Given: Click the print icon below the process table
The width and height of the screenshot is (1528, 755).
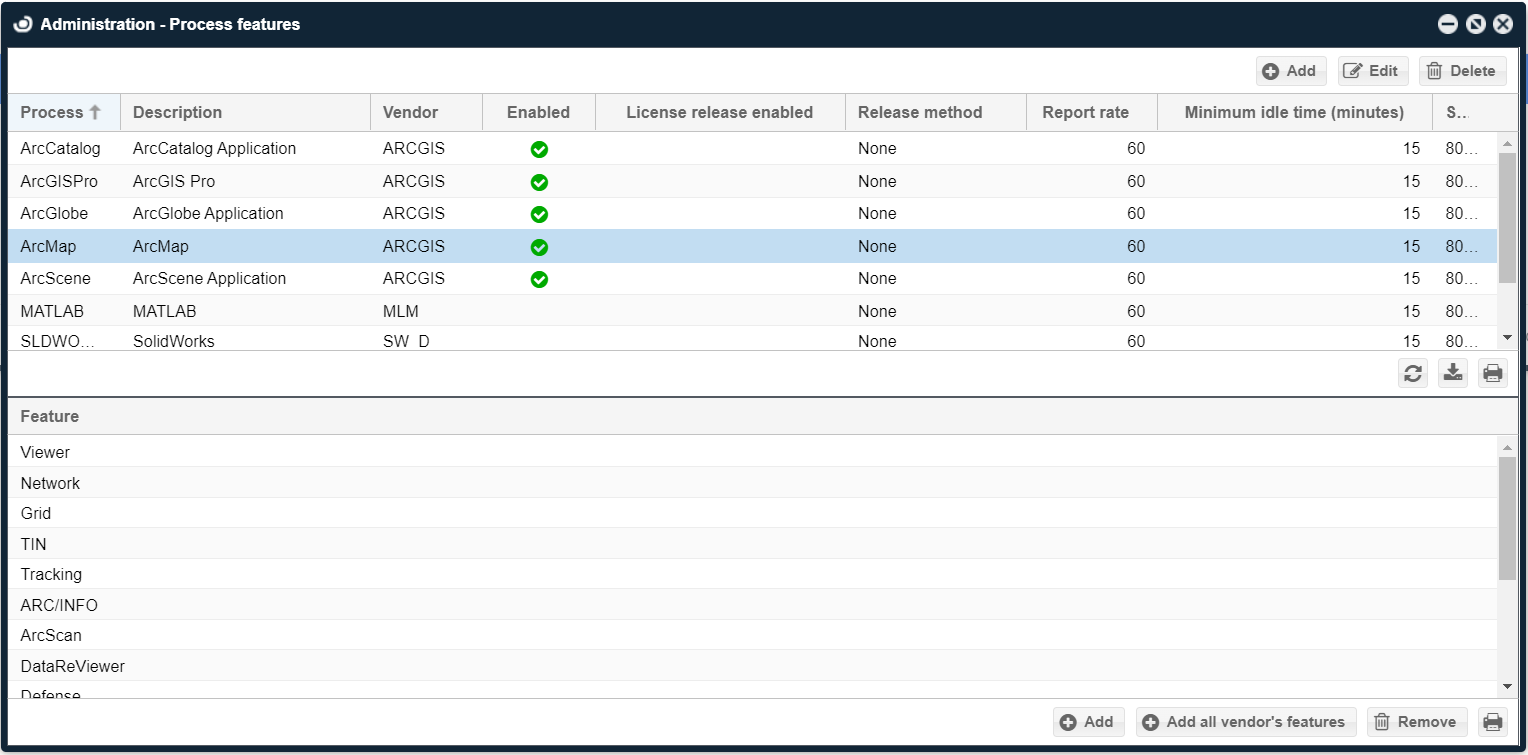Looking at the screenshot, I should pyautogui.click(x=1492, y=373).
